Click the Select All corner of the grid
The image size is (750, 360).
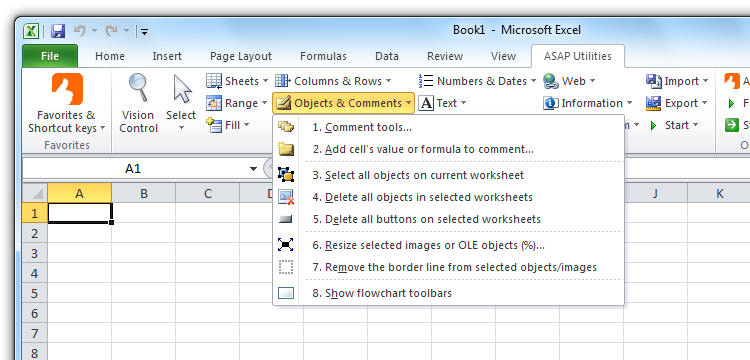pyautogui.click(x=35, y=193)
